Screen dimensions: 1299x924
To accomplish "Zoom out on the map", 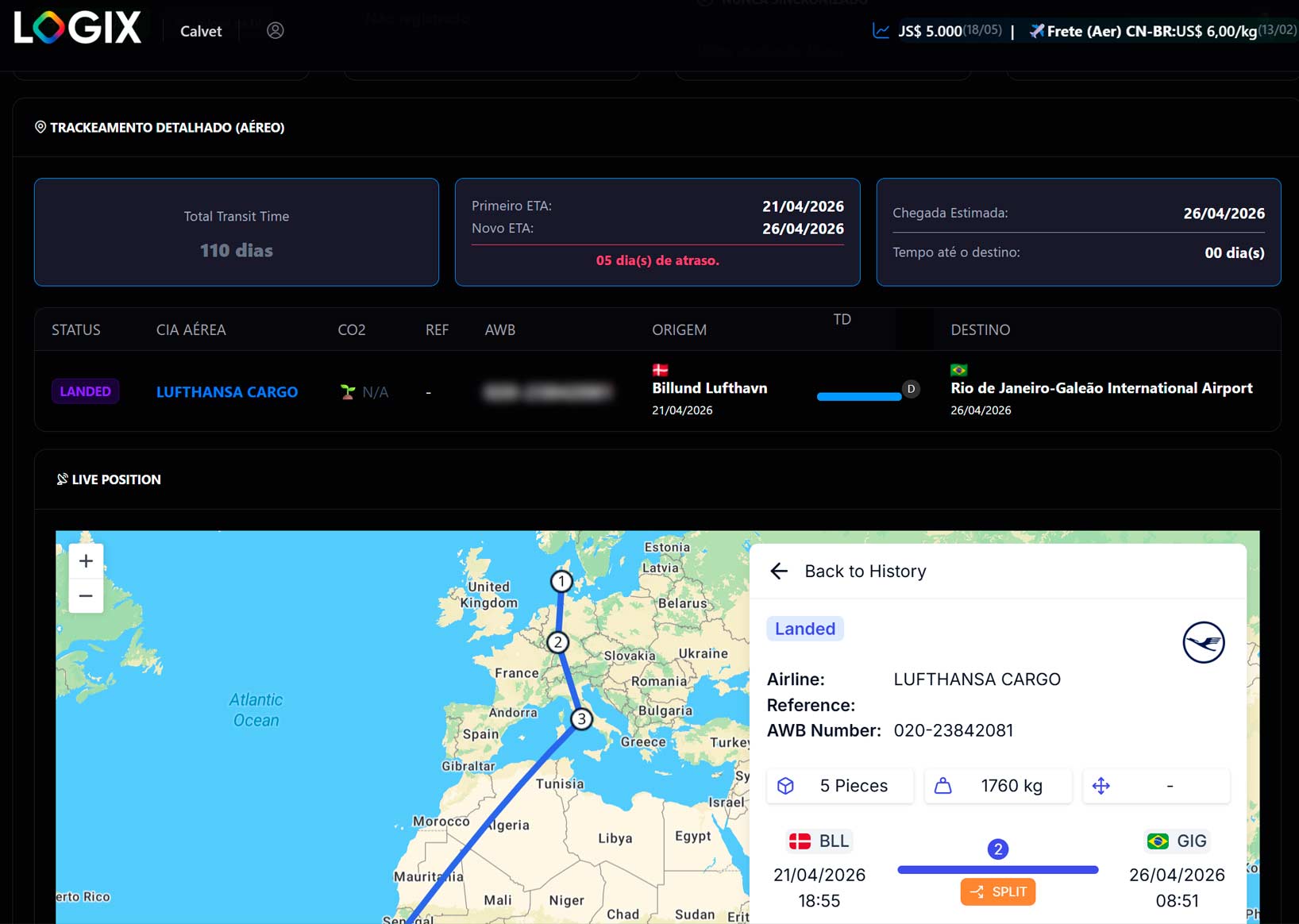I will pos(86,595).
